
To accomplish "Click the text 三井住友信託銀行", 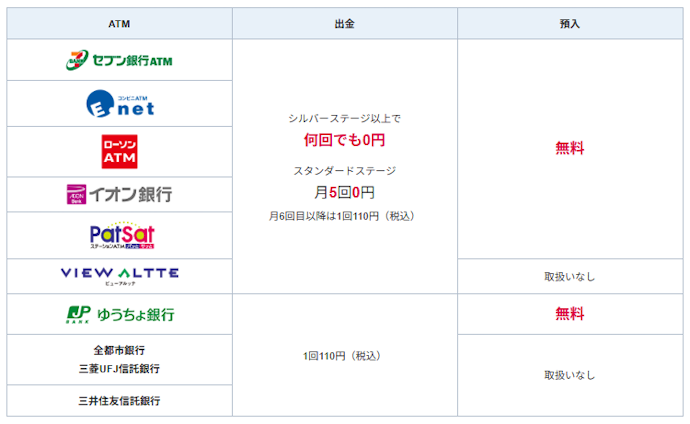I will pyautogui.click(x=119, y=401).
